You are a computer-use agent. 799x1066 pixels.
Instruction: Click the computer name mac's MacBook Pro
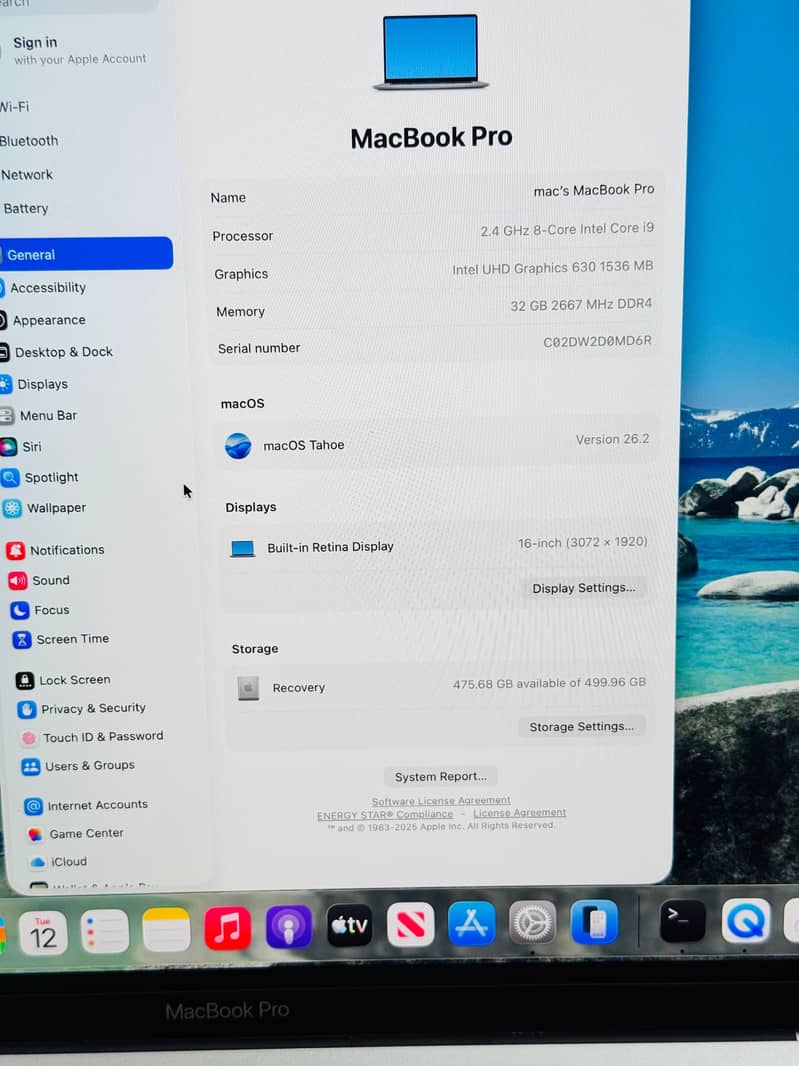click(594, 190)
